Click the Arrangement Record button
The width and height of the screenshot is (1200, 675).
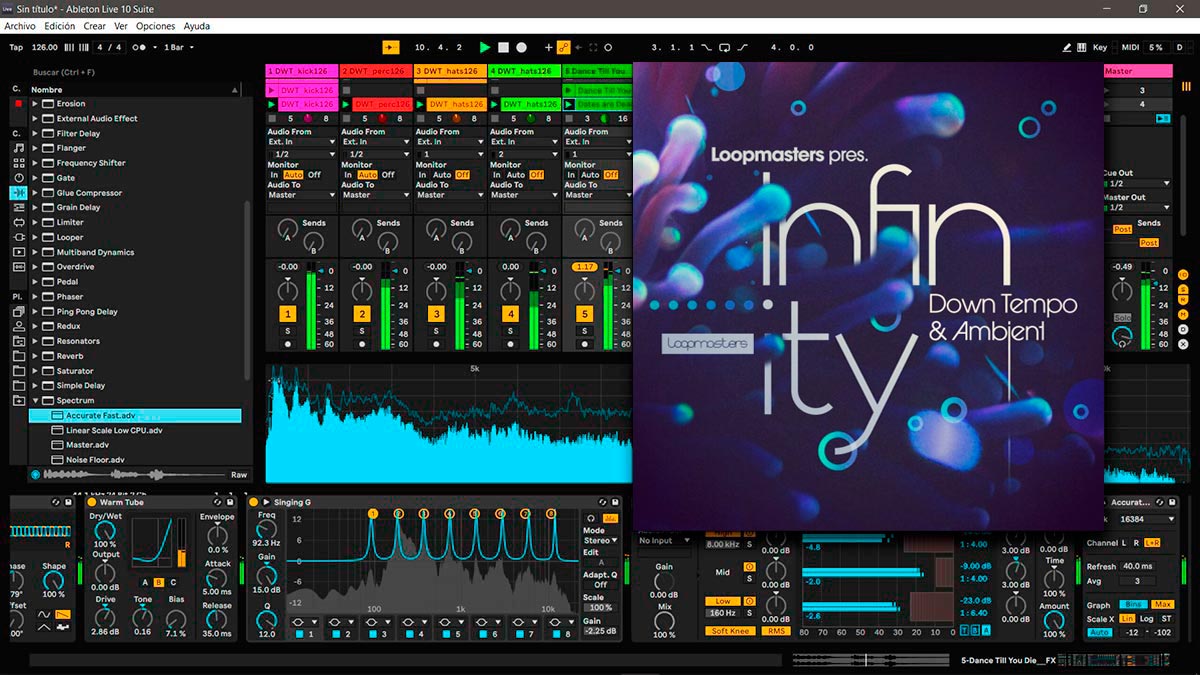521,47
